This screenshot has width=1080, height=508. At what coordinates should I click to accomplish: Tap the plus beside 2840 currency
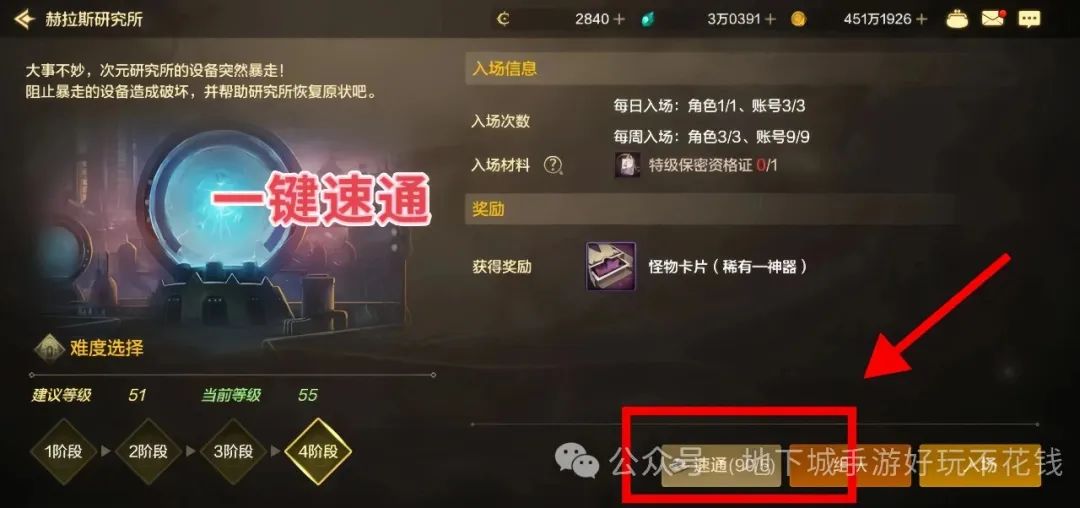[619, 19]
